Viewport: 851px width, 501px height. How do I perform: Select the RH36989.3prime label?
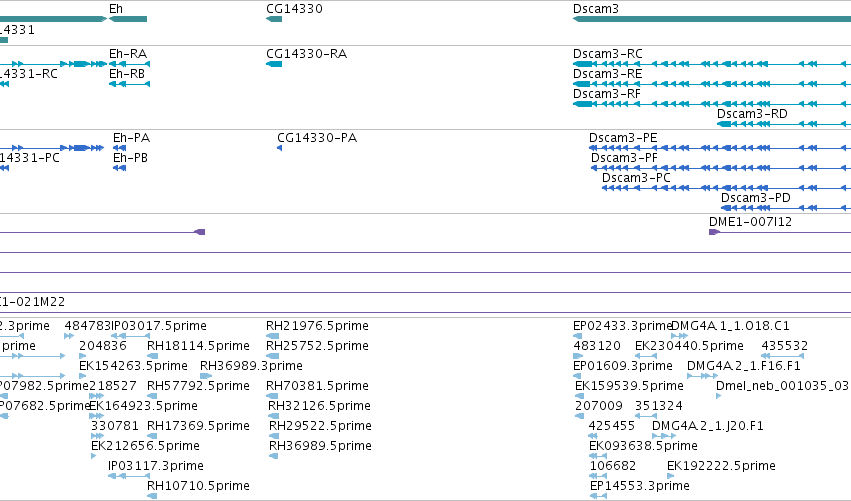(x=251, y=366)
